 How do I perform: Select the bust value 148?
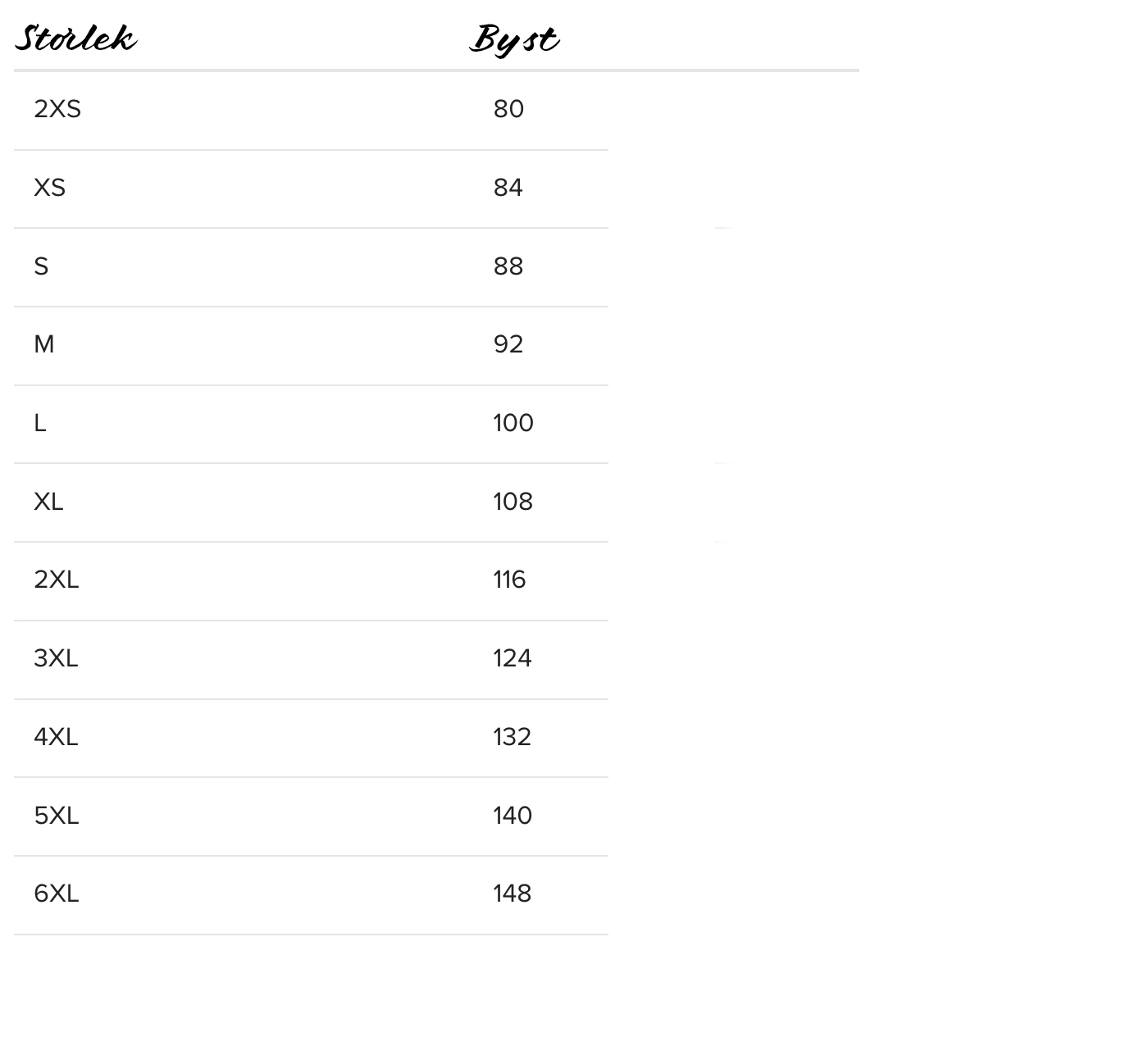[x=512, y=894]
